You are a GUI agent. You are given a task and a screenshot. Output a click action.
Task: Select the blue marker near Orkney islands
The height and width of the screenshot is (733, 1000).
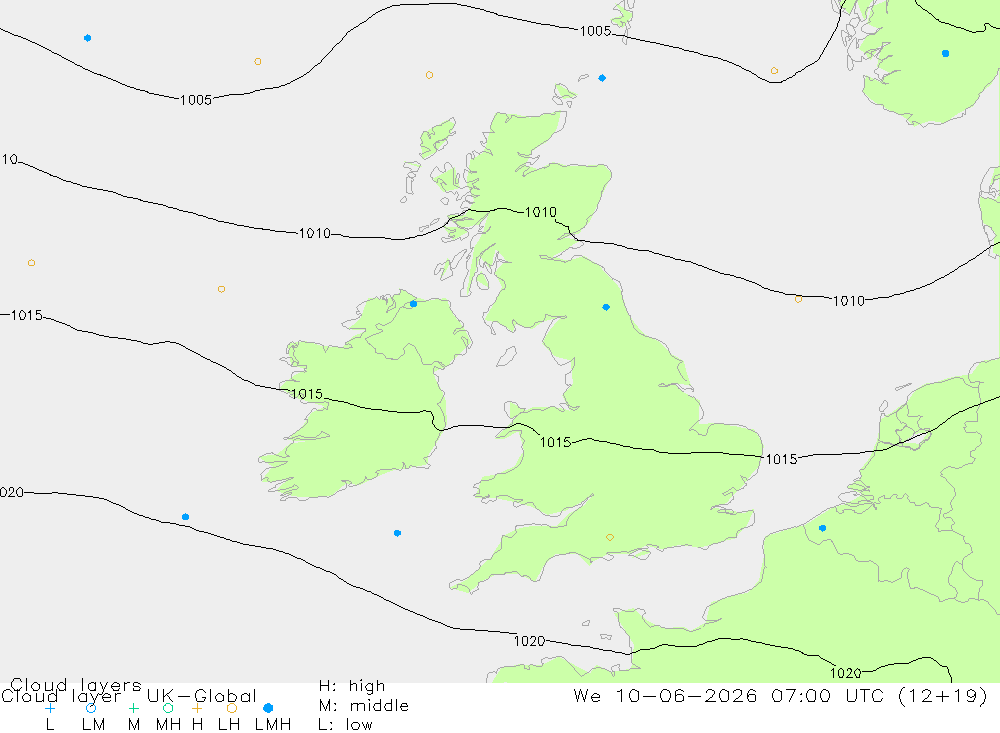602,78
